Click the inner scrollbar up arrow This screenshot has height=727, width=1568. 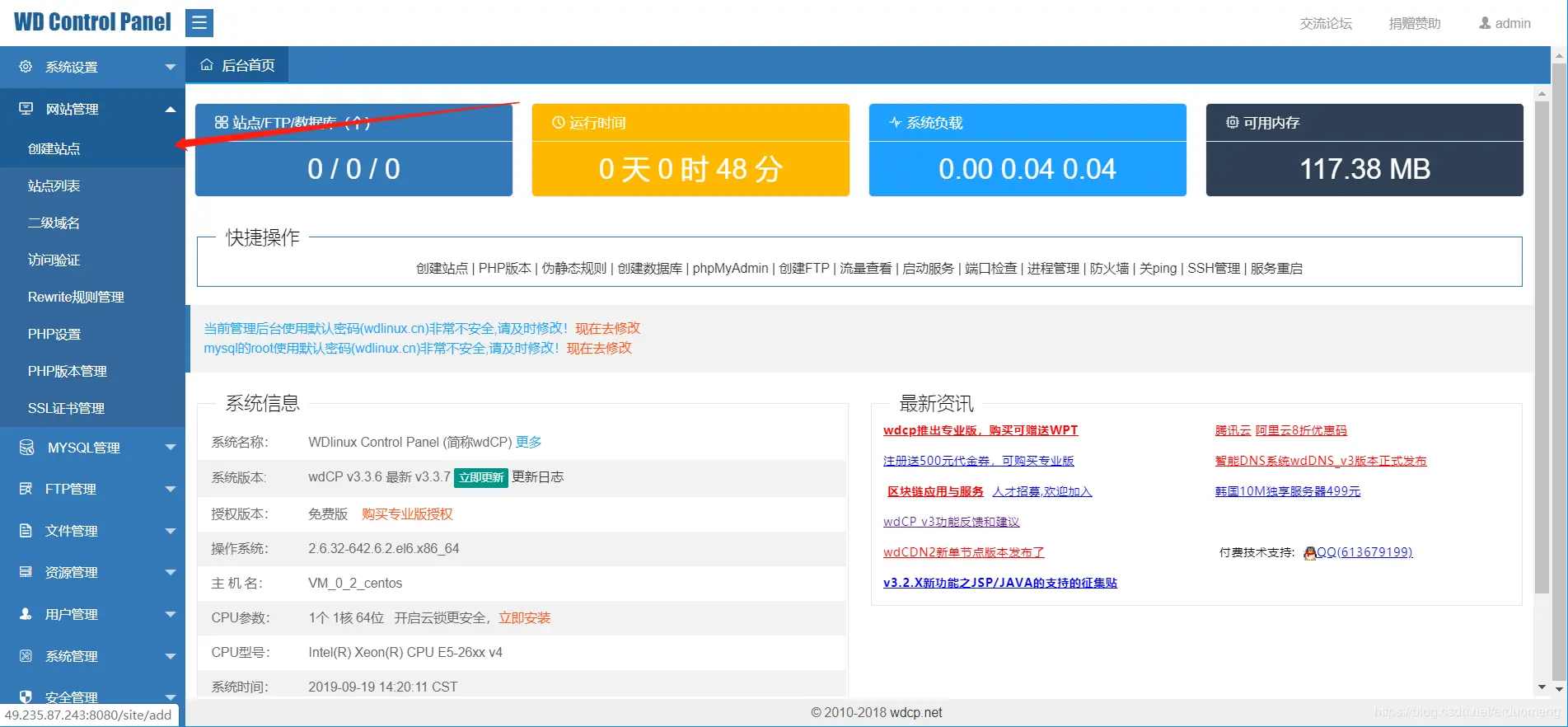pyautogui.click(x=1542, y=94)
